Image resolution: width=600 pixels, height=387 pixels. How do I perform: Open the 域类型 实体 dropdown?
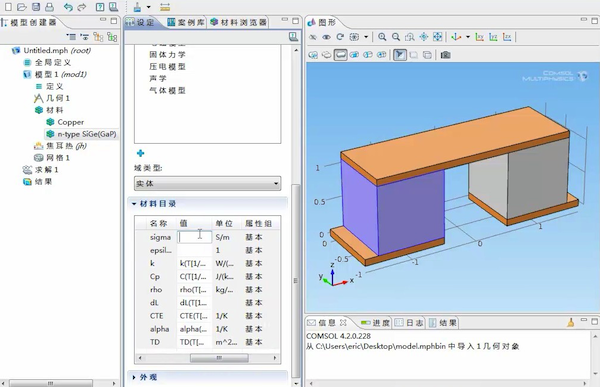(x=207, y=184)
